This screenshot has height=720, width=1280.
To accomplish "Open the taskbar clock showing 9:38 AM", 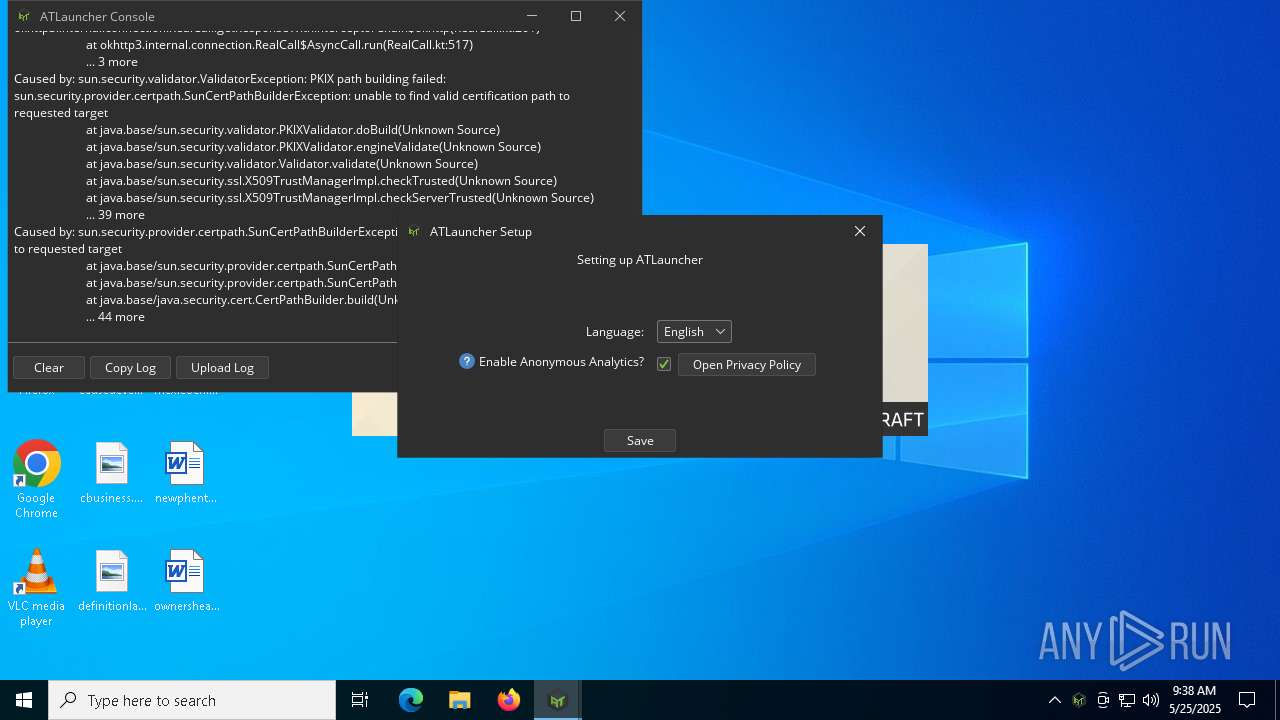I will pyautogui.click(x=1194, y=700).
